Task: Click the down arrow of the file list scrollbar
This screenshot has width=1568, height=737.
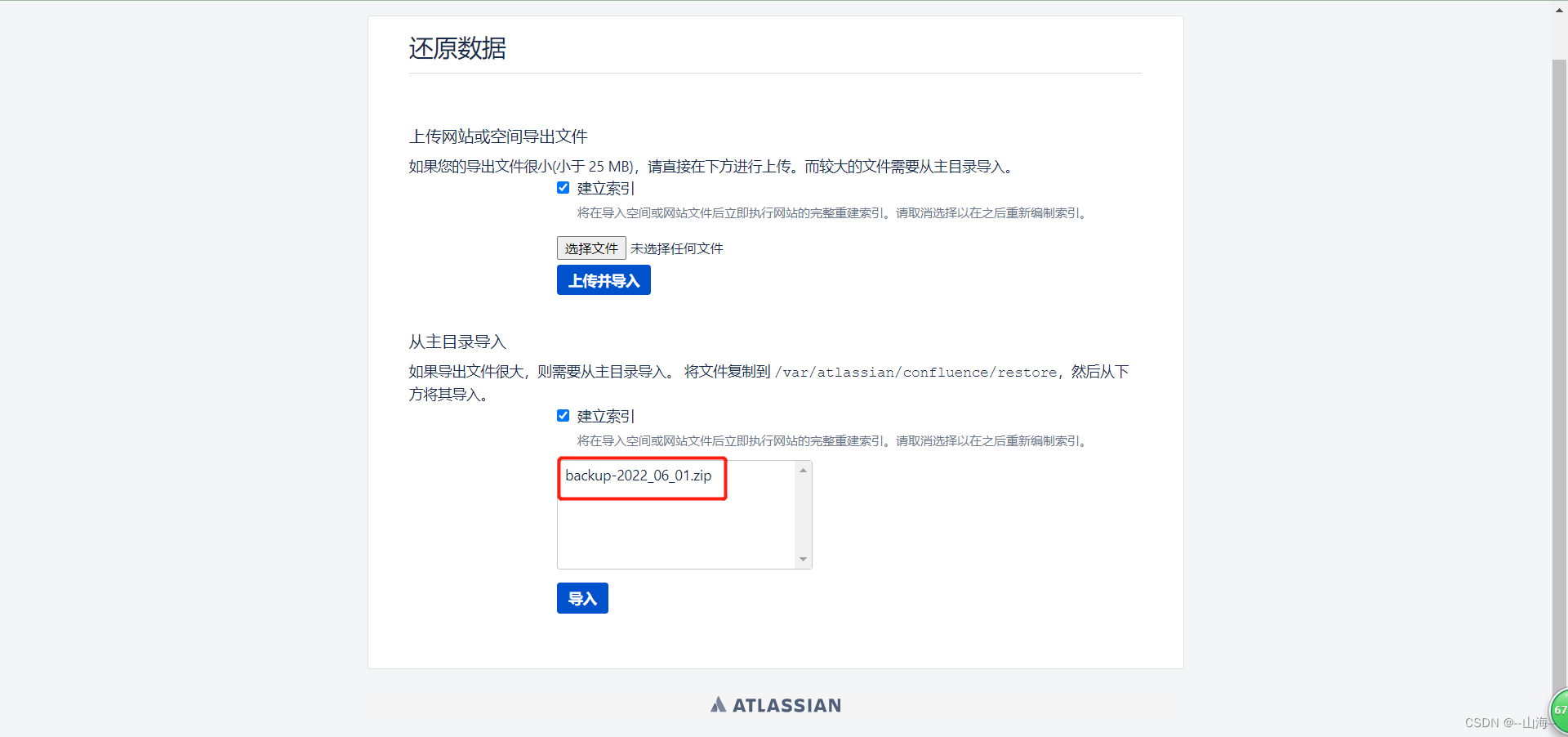Action: coord(803,559)
